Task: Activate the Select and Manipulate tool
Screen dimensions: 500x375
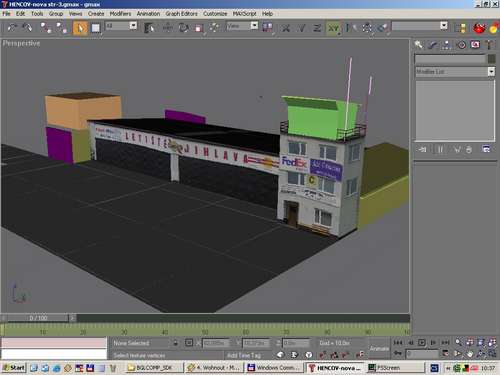Action: [x=214, y=27]
